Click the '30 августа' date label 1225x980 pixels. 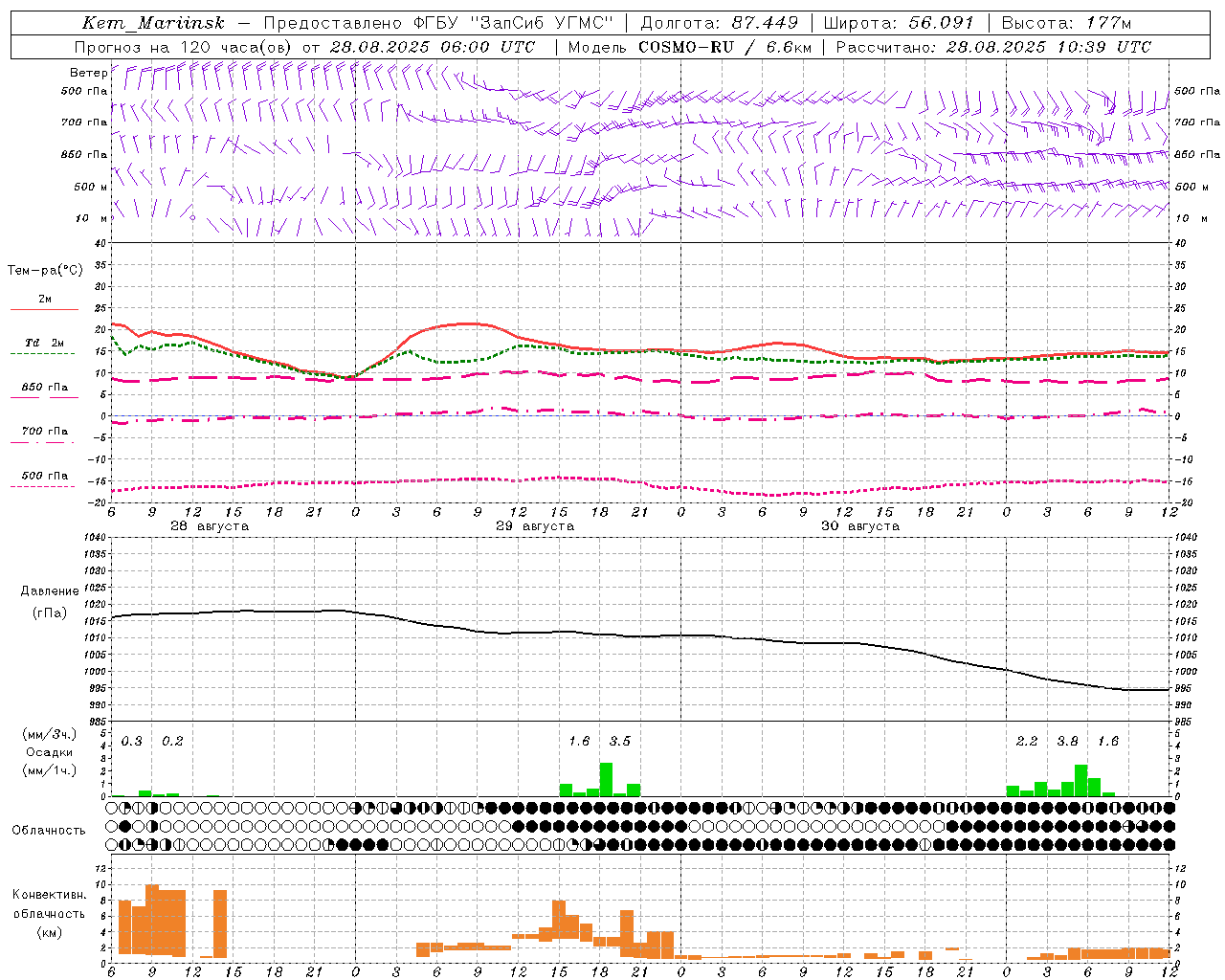(860, 526)
